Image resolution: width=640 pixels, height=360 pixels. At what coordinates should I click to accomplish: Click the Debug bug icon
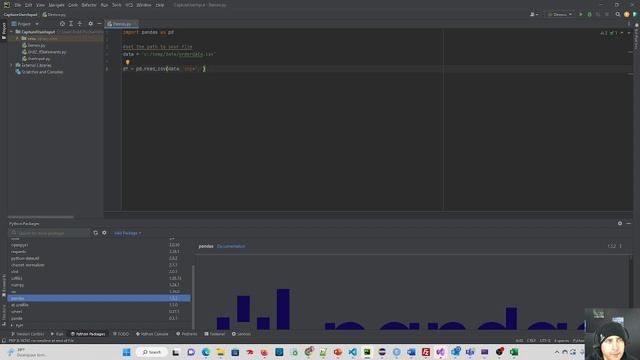click(589, 14)
